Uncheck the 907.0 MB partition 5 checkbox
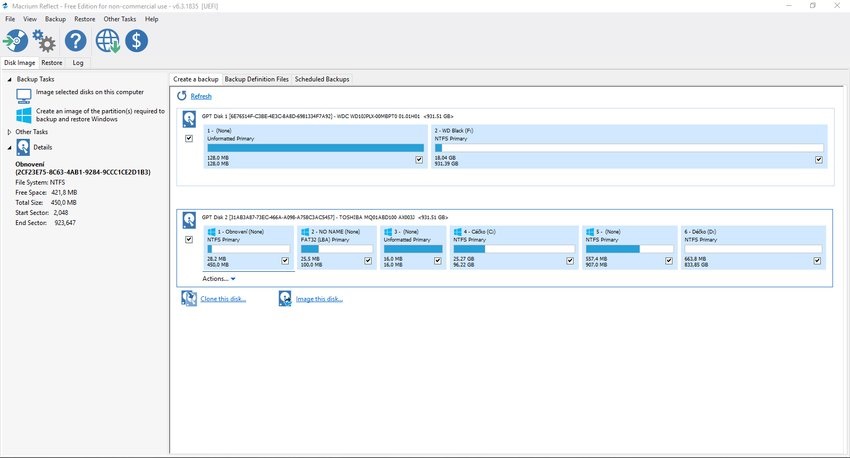The image size is (850, 458). click(x=669, y=261)
